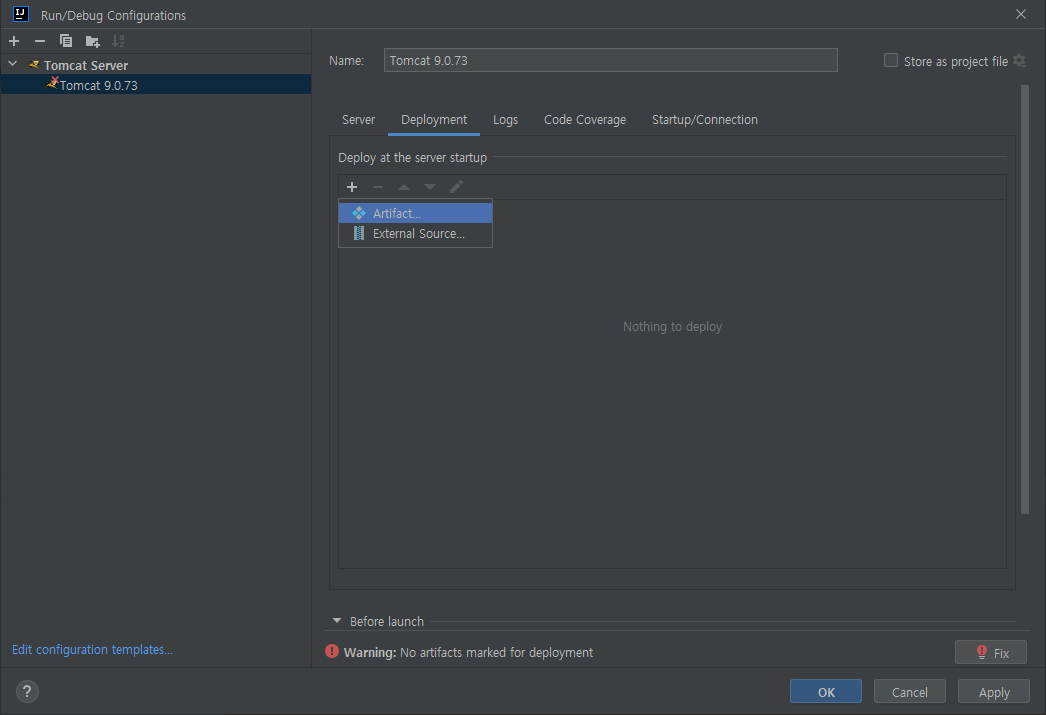Screen dimensions: 1046x715
Task: Remove selected configuration with minus icon
Action: click(40, 41)
